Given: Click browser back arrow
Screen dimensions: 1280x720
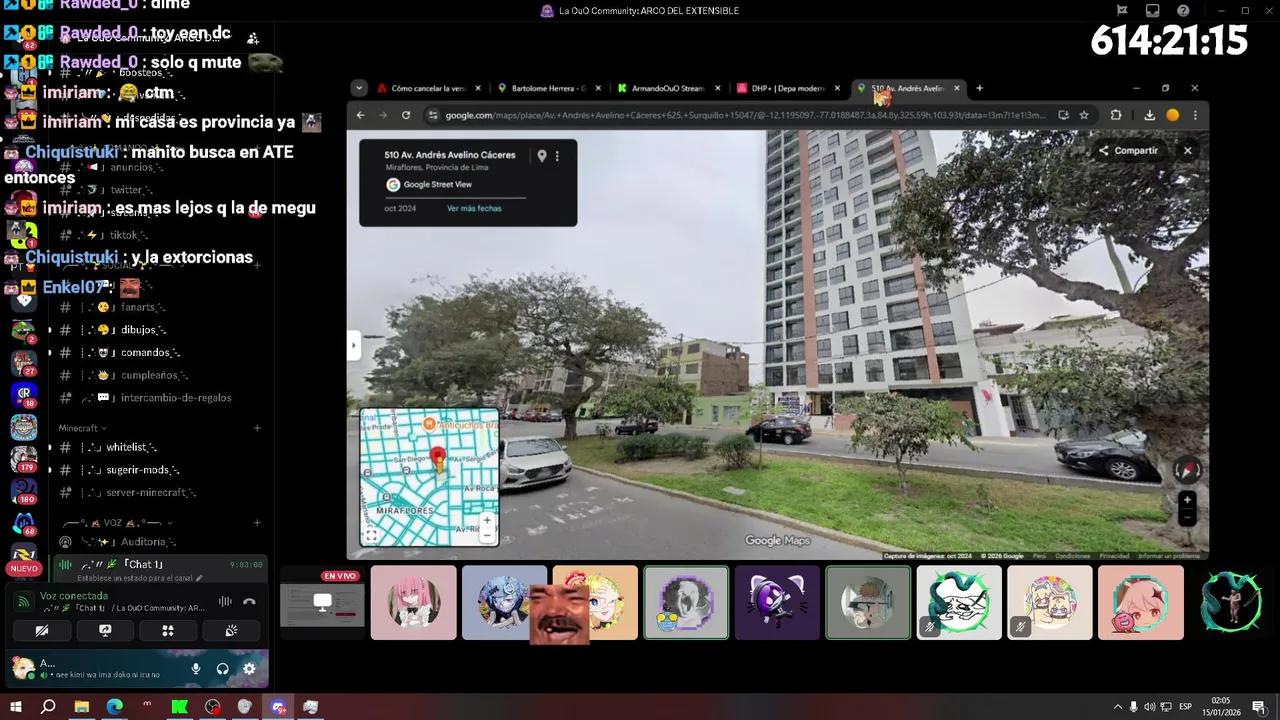Looking at the screenshot, I should pyautogui.click(x=361, y=115).
